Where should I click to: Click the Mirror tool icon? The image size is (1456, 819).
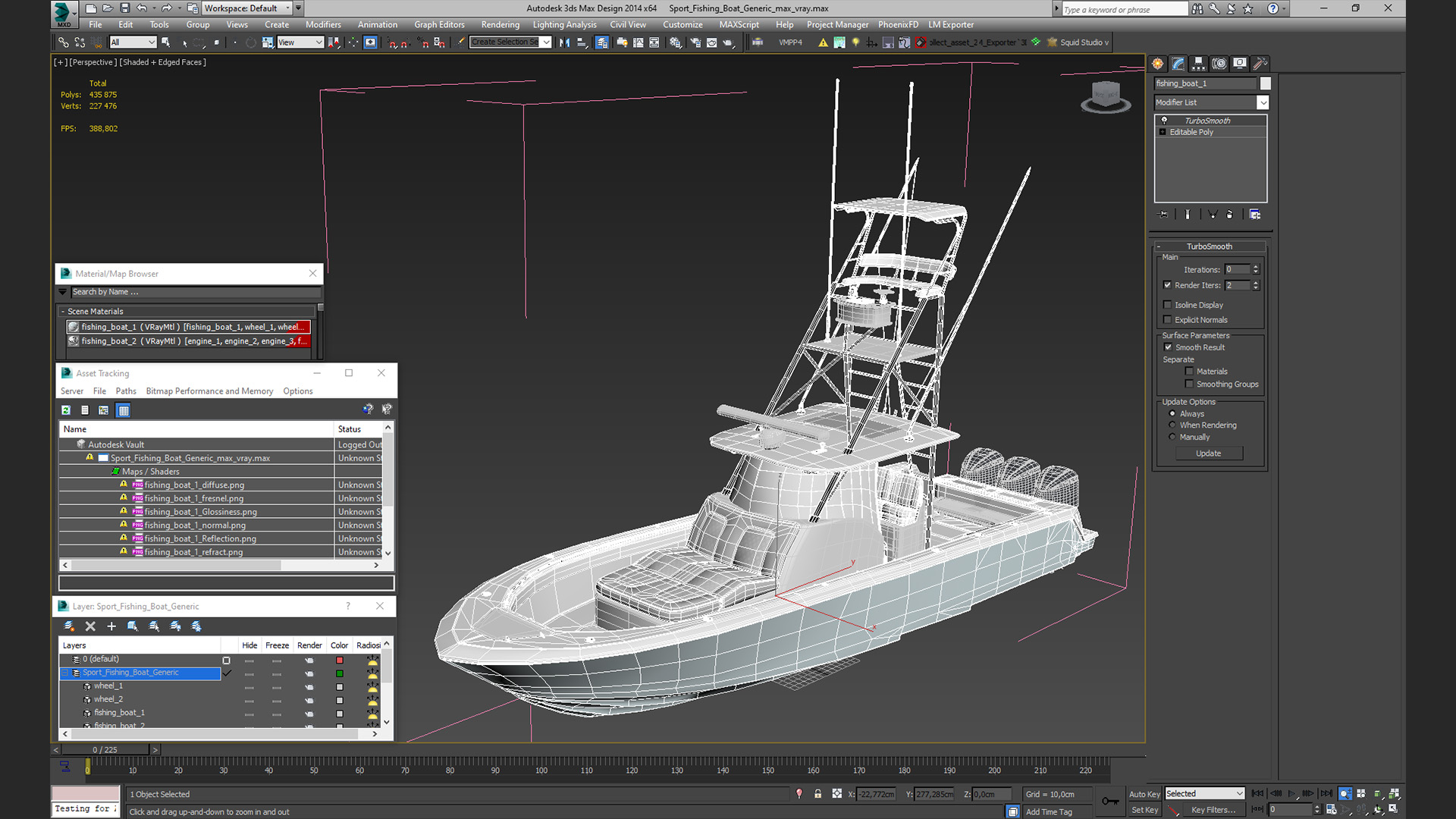tap(564, 42)
